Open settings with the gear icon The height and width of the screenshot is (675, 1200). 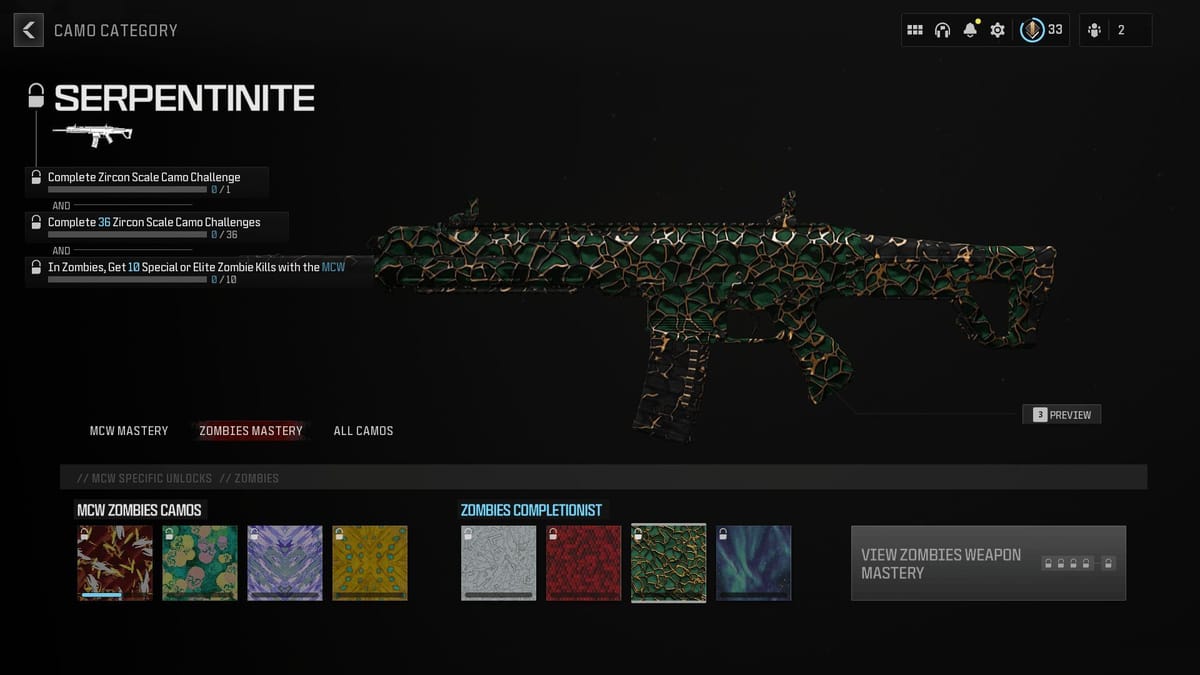pyautogui.click(x=996, y=30)
